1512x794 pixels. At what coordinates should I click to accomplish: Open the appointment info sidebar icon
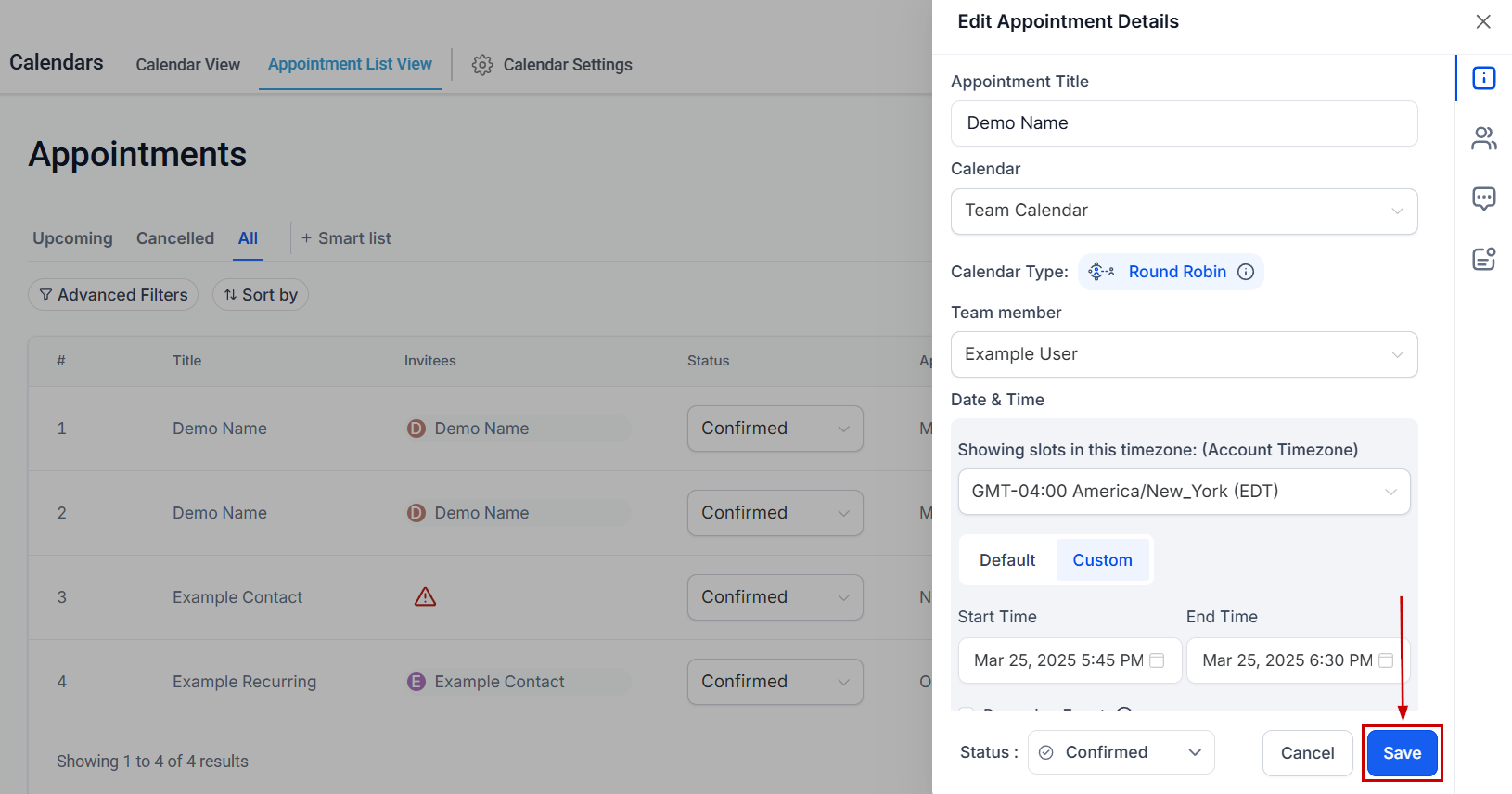coord(1483,78)
